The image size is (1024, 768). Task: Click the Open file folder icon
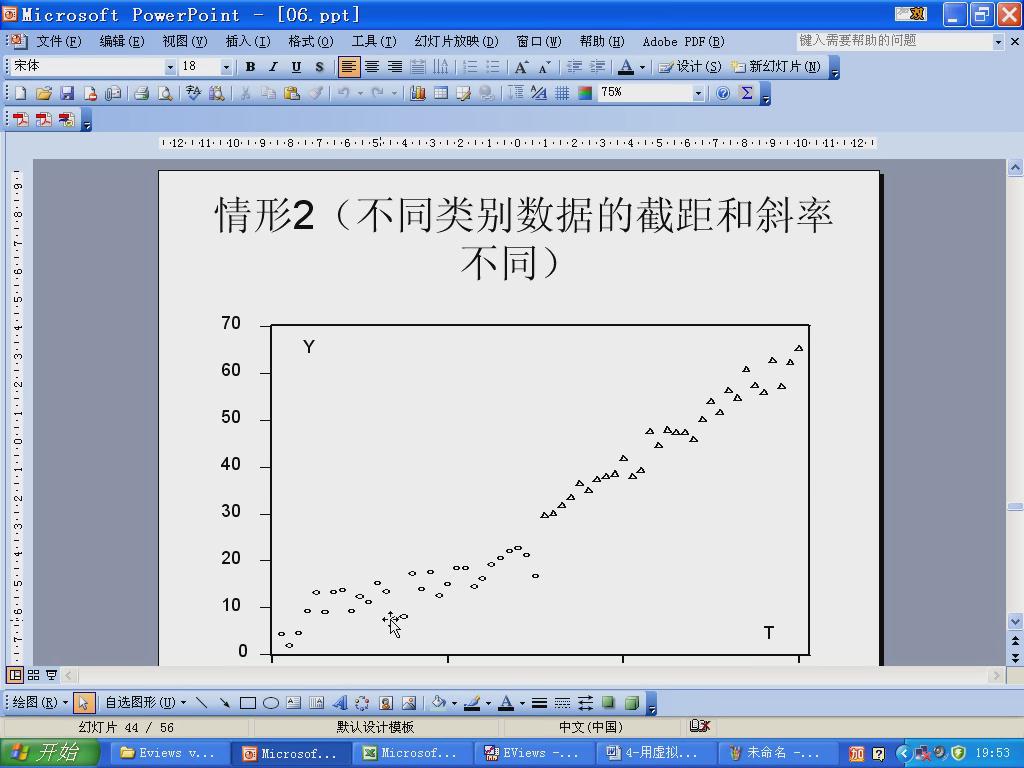44,93
